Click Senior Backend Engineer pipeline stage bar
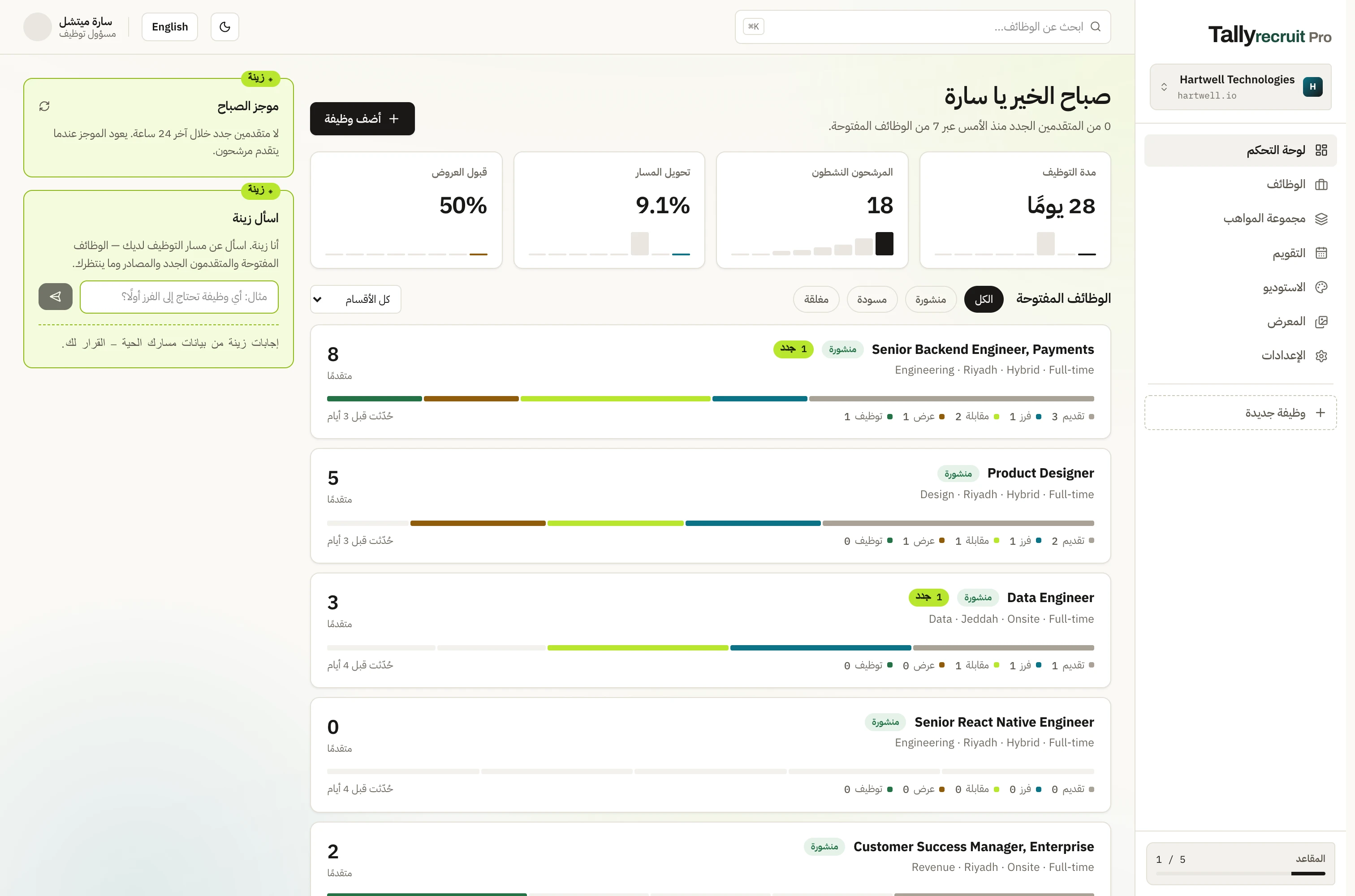 pos(710,399)
